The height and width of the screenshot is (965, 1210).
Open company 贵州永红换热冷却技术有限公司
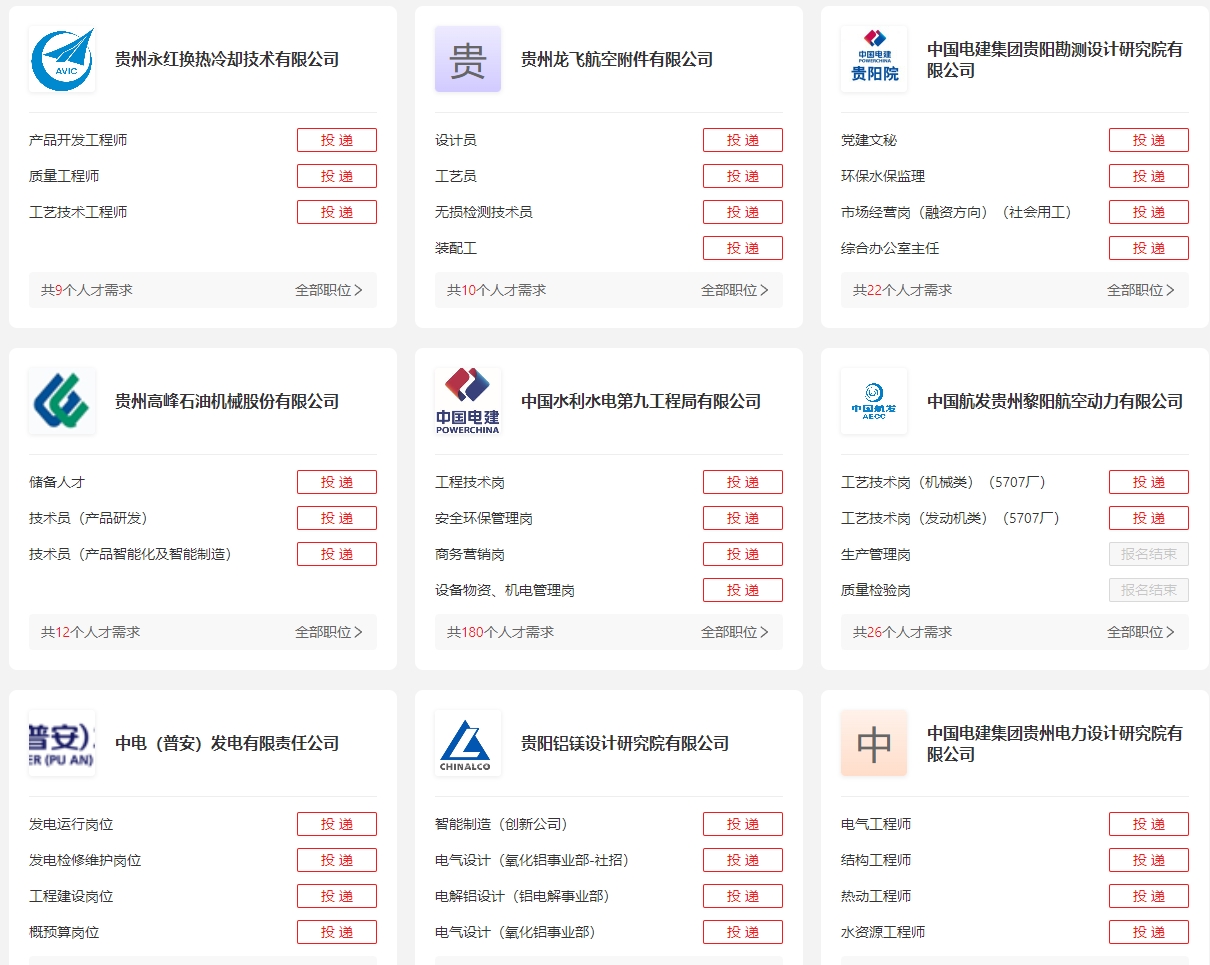pyautogui.click(x=227, y=60)
